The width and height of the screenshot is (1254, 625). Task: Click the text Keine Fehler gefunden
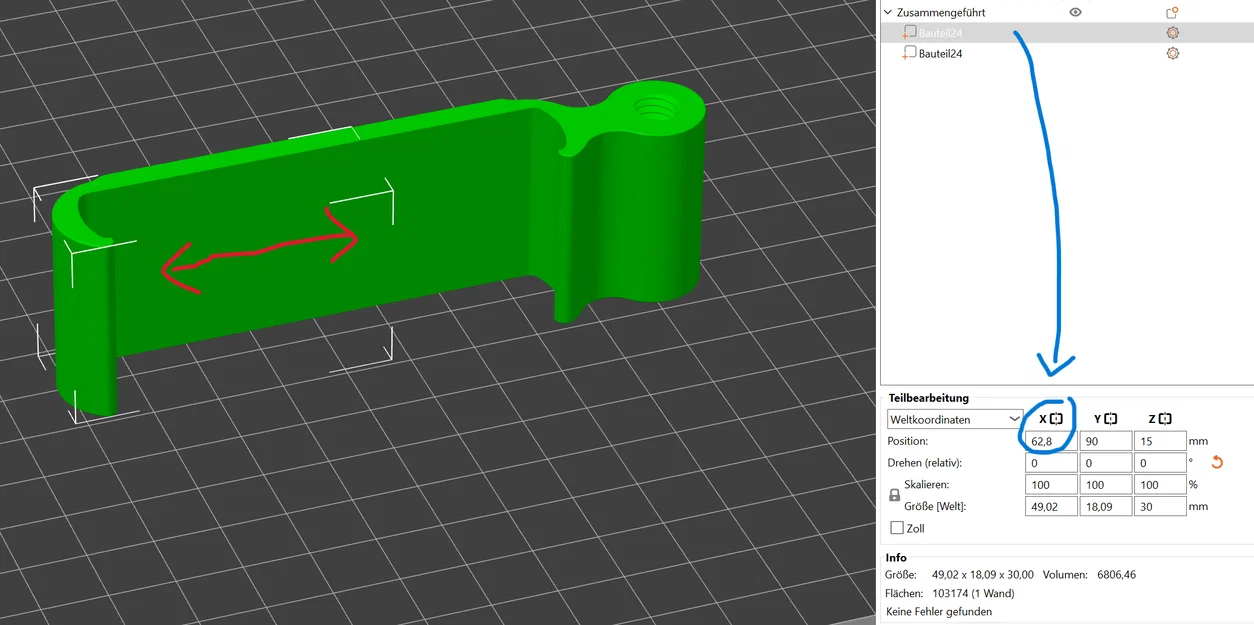[939, 611]
